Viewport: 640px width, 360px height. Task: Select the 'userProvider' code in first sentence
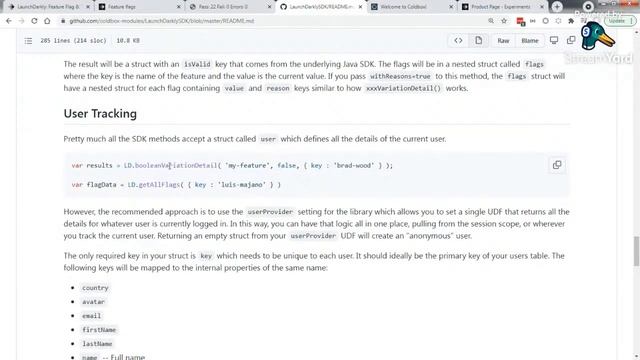click(270, 212)
